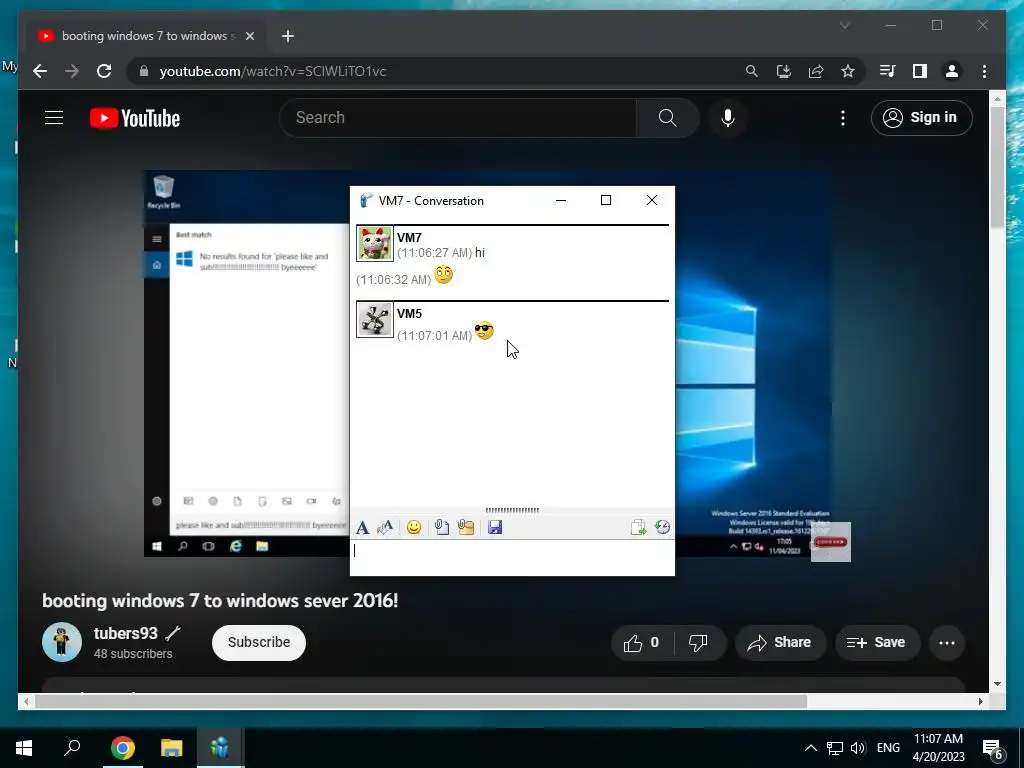1024x768 pixels.
Task: Open File Explorer from the taskbar
Action: [x=172, y=748]
